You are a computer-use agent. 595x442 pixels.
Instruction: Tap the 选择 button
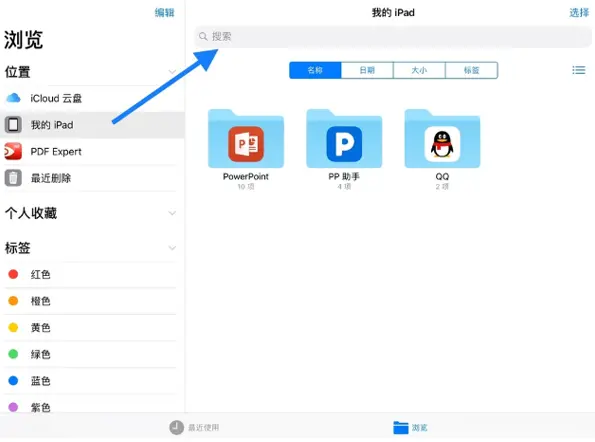click(x=579, y=13)
